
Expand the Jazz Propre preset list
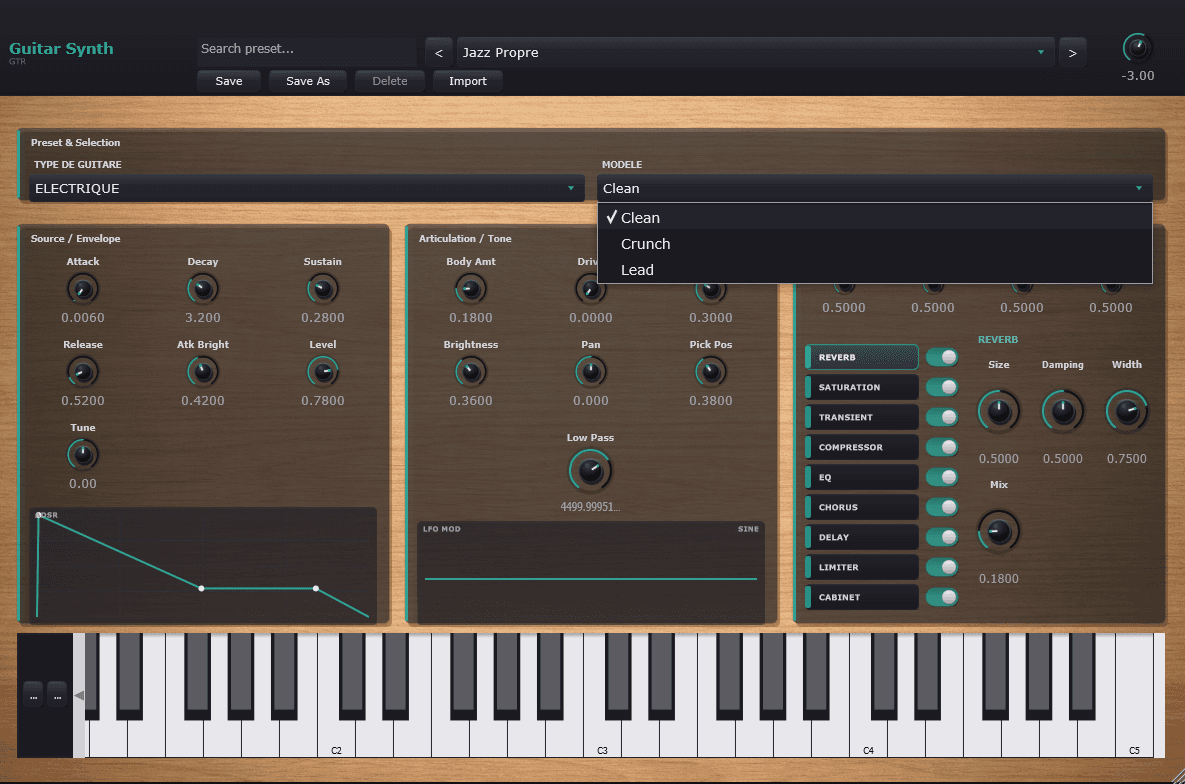point(755,53)
